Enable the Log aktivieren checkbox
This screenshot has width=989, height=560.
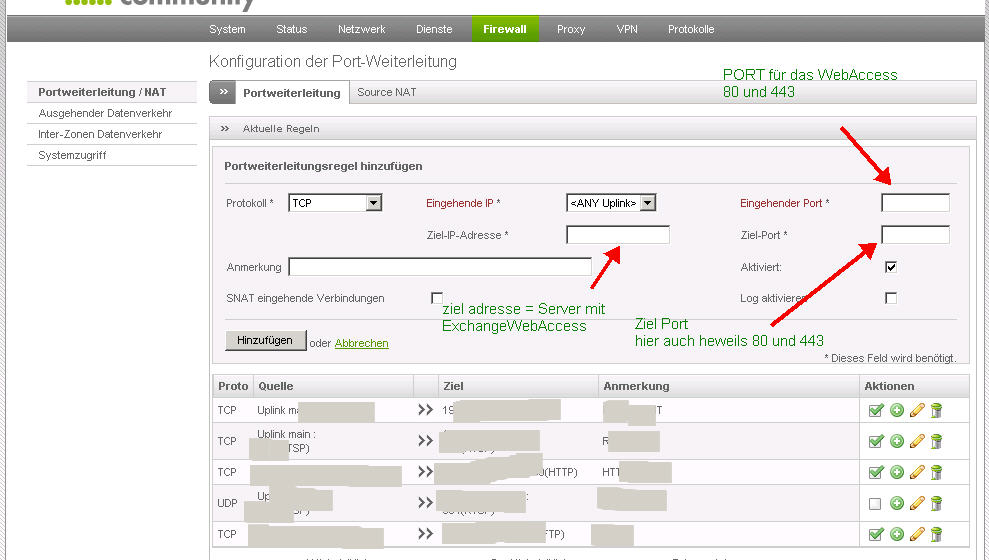(x=891, y=298)
